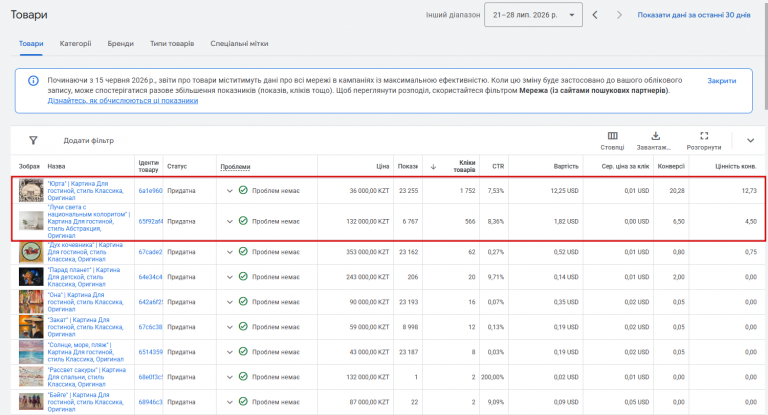
Task: Click the filter funnel icon
Action: [x=33, y=141]
